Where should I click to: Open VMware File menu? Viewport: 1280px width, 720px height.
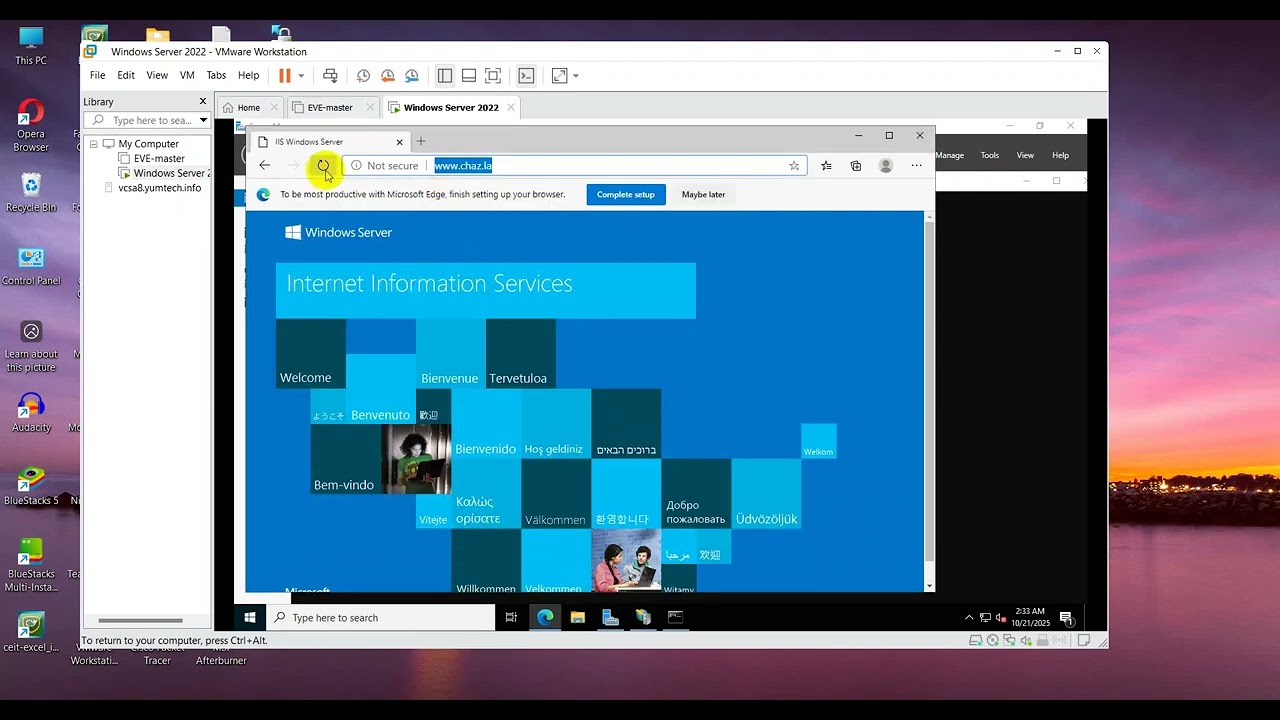97,75
